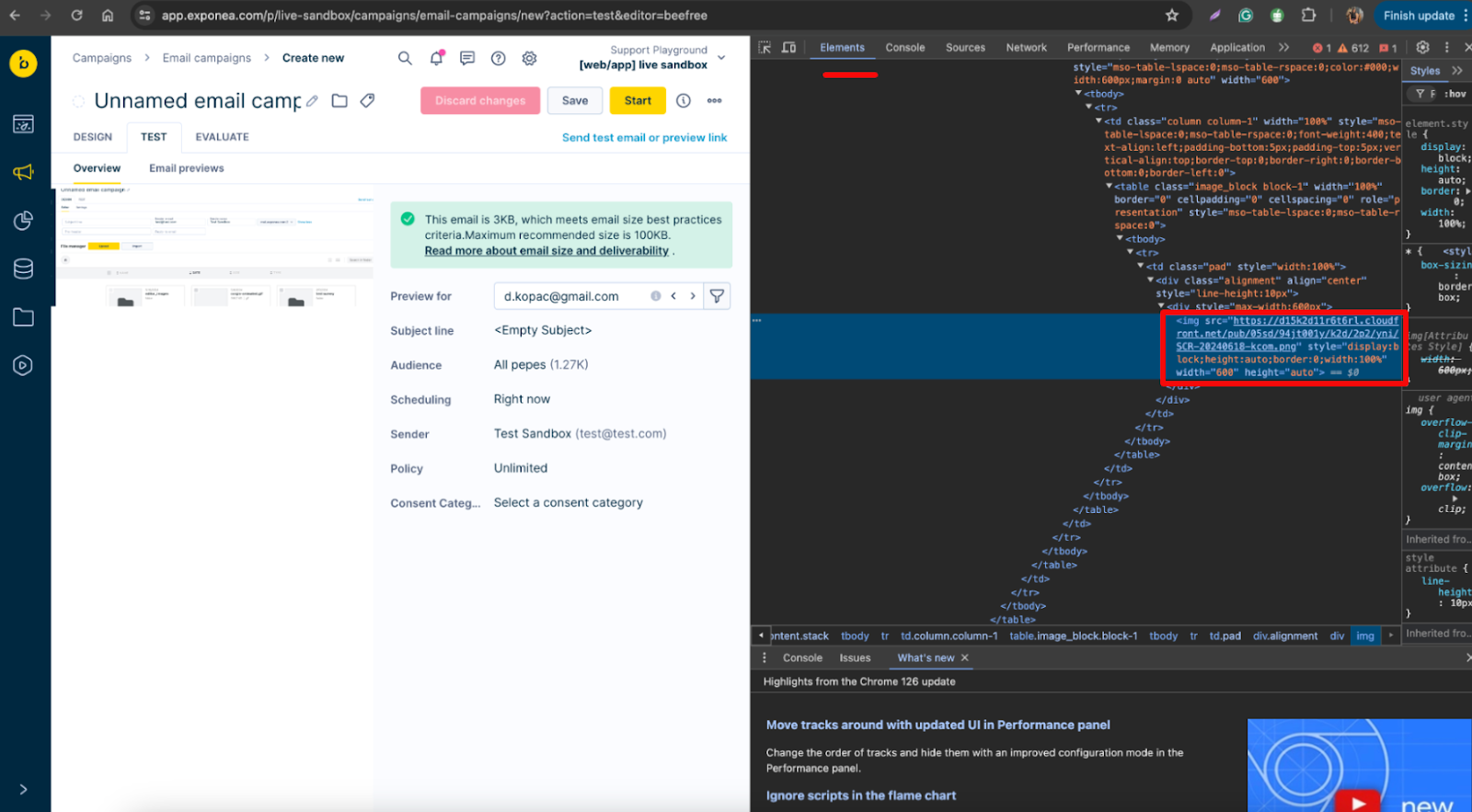The width and height of the screenshot is (1472, 812).
Task: Open the Bloomreach logo home icon
Action: [23, 63]
